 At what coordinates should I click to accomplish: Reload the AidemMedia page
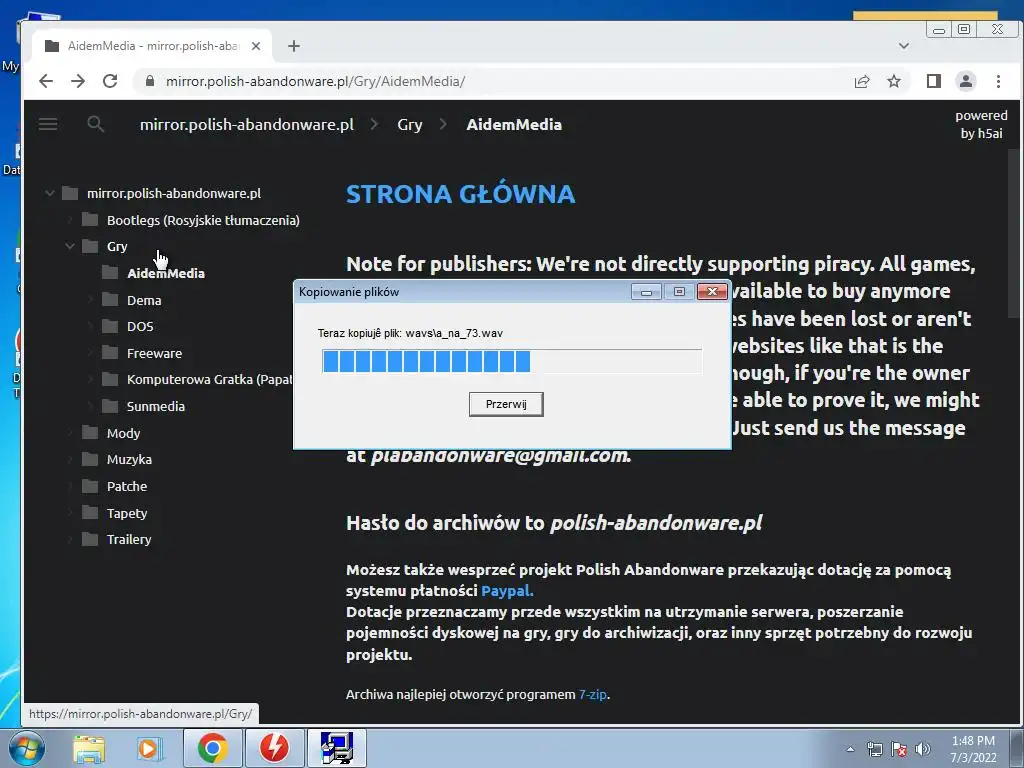(110, 81)
